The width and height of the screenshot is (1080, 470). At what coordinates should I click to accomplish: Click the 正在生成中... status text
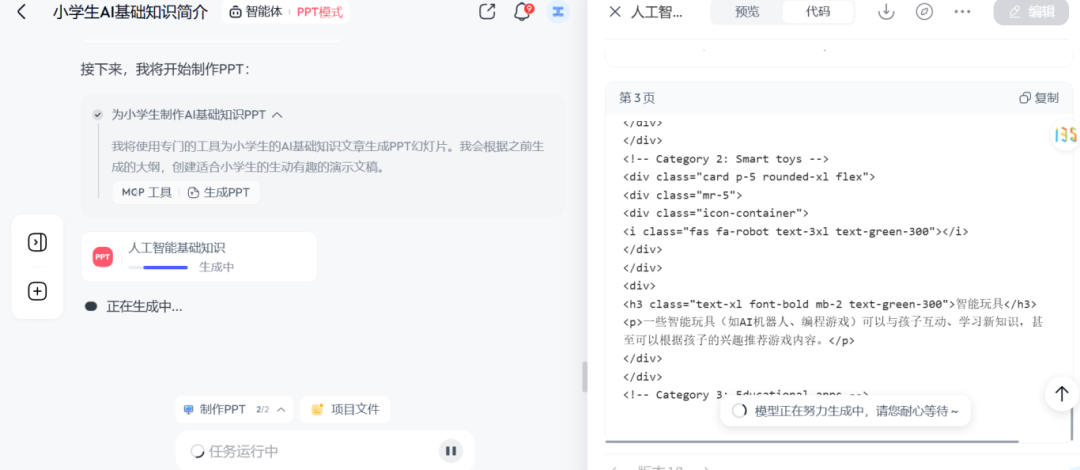145,307
